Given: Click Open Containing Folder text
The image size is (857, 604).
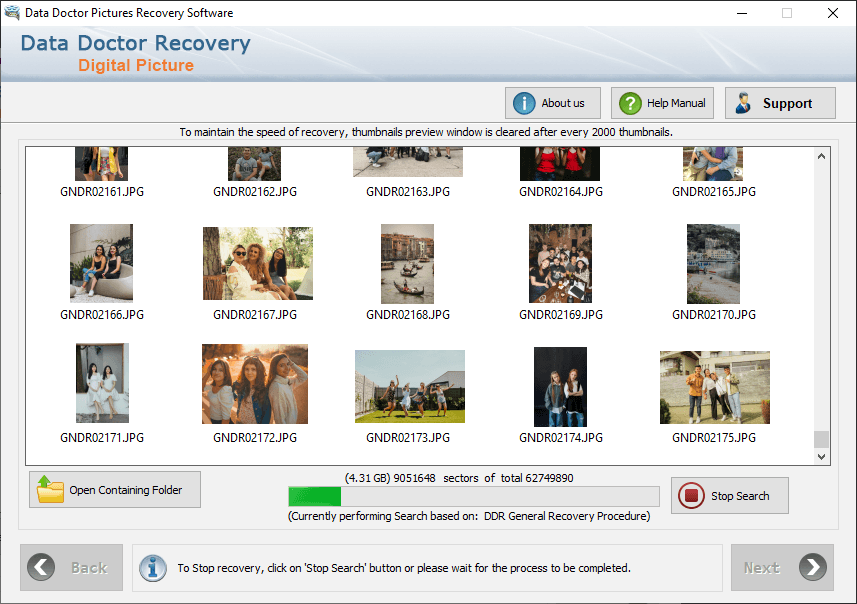Looking at the screenshot, I should click(x=126, y=490).
